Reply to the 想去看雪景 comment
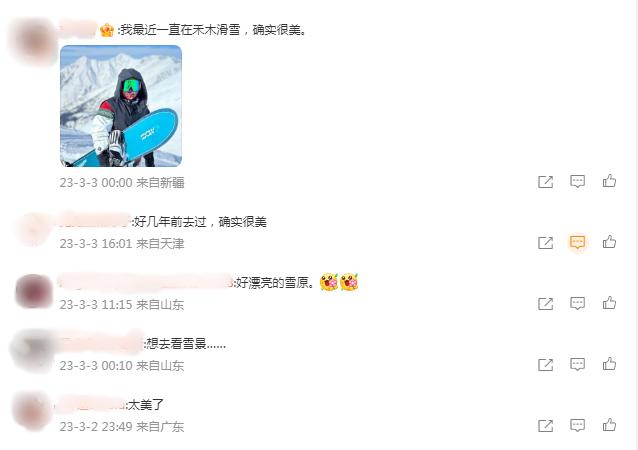Viewport: 638px width, 450px height. [x=577, y=365]
